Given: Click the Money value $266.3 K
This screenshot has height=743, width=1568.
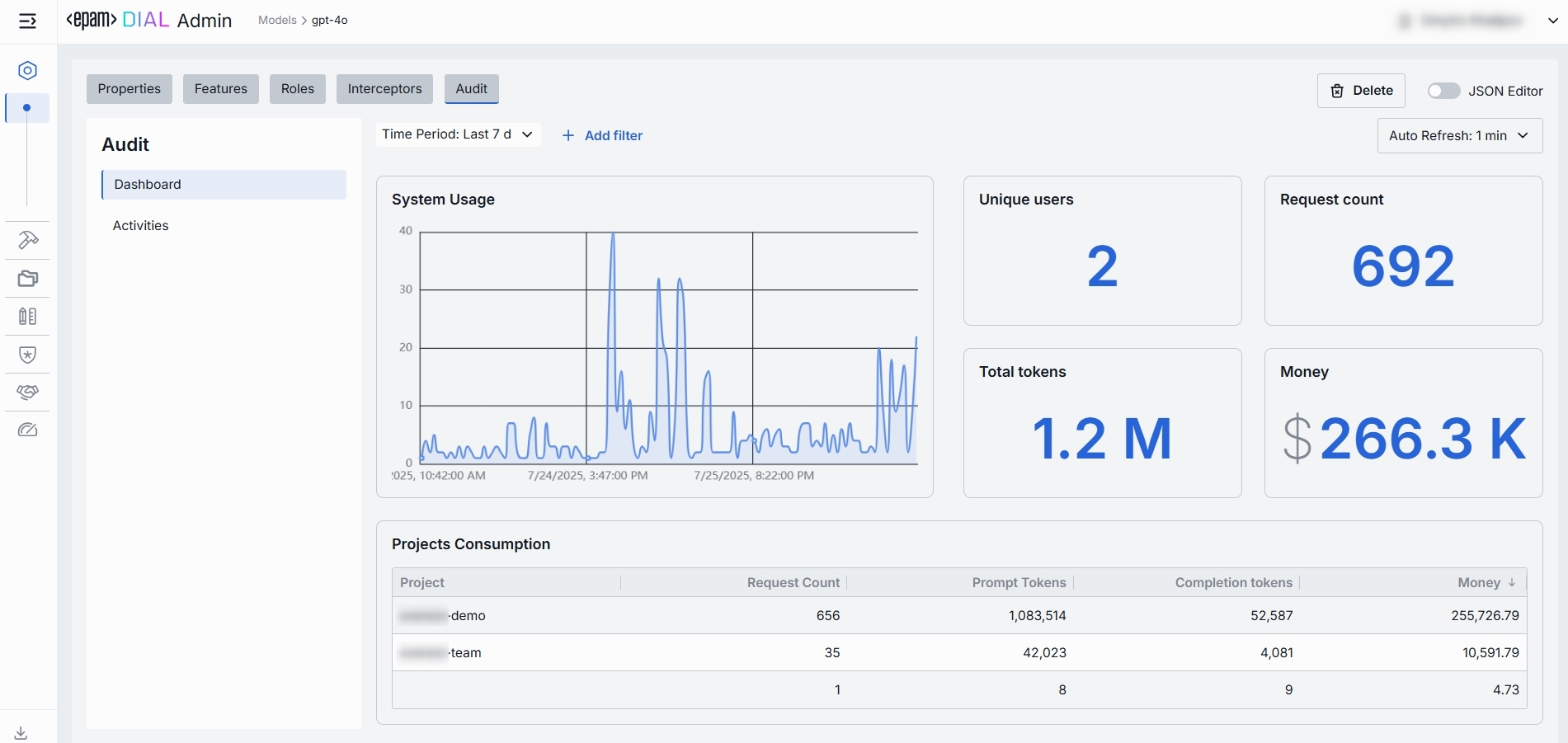Looking at the screenshot, I should [x=1405, y=439].
